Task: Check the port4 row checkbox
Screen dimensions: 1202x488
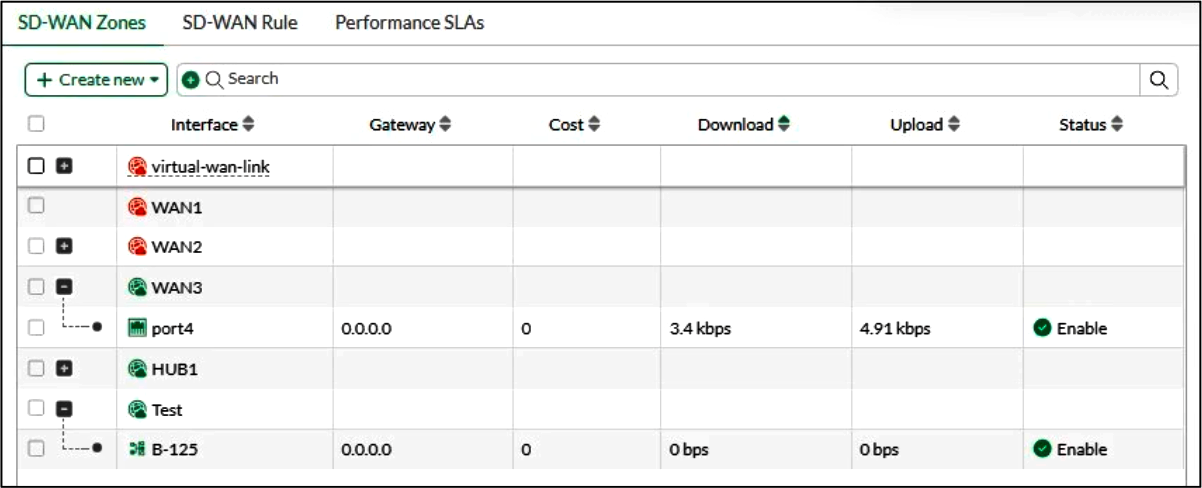Action: (x=36, y=327)
